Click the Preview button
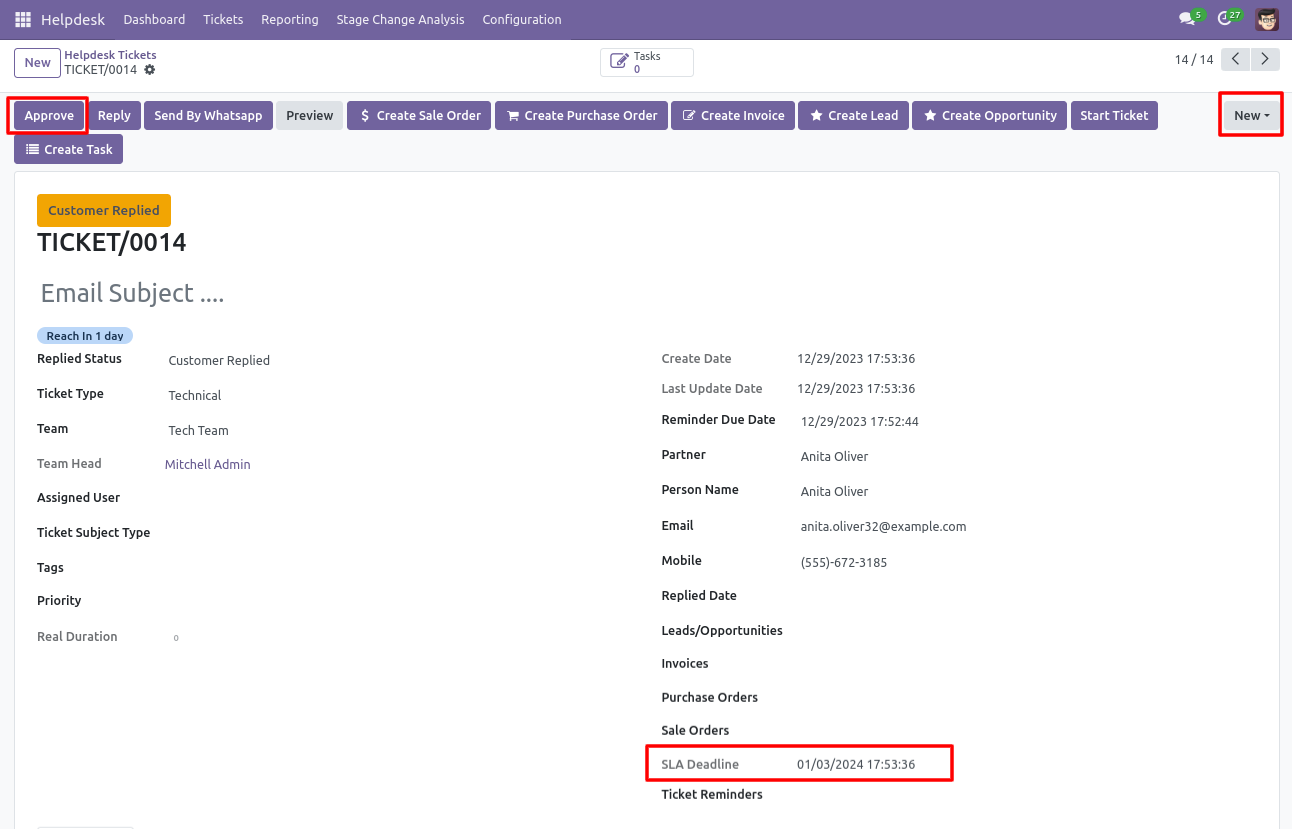1292x829 pixels. (x=310, y=116)
